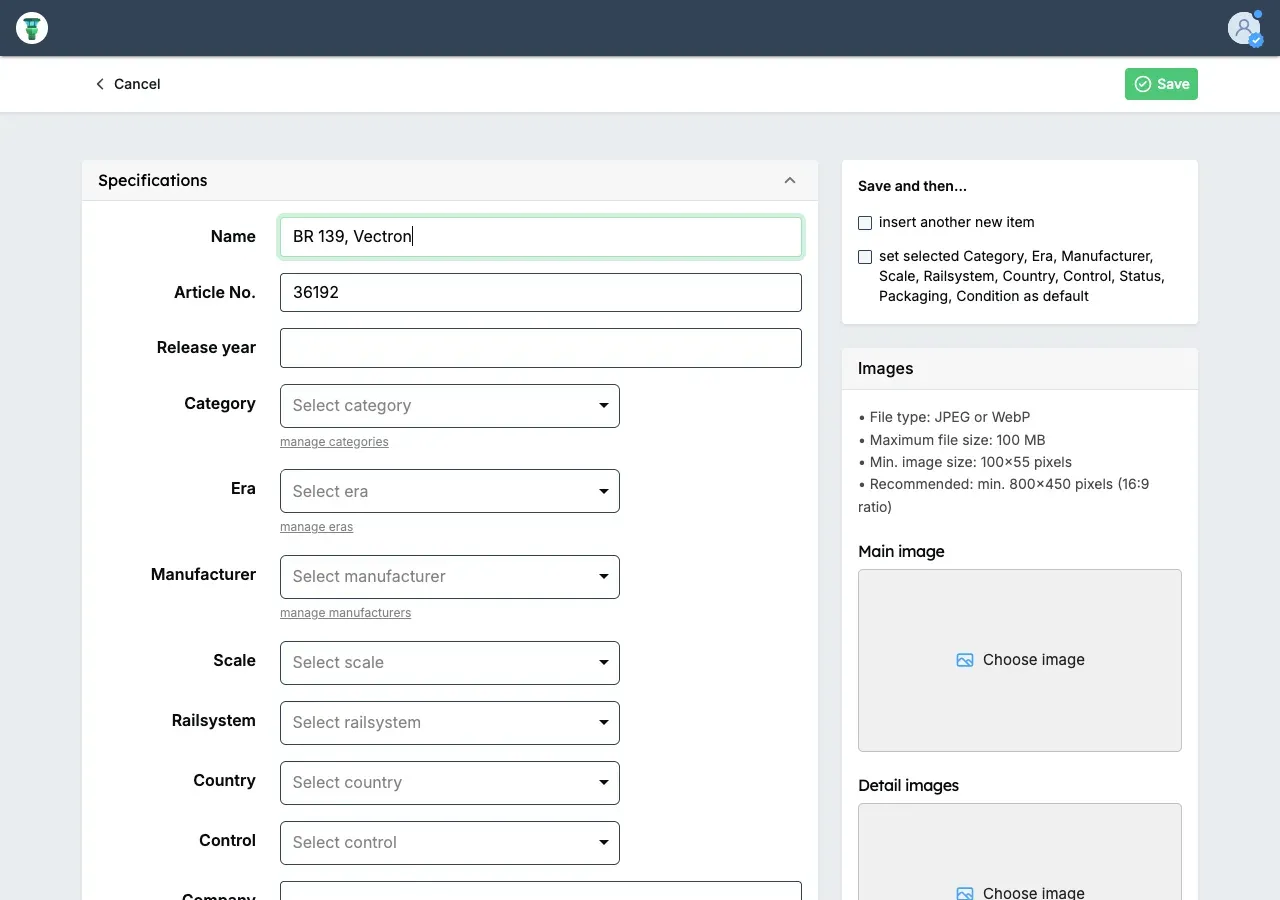Image resolution: width=1280 pixels, height=900 pixels.
Task: Follow the 'manage categories' link
Action: [334, 442]
